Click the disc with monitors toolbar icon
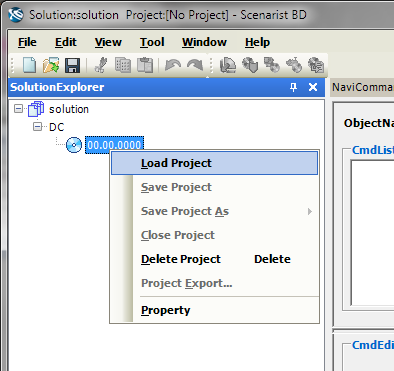Viewport: 394px width, 371px height. (272, 65)
